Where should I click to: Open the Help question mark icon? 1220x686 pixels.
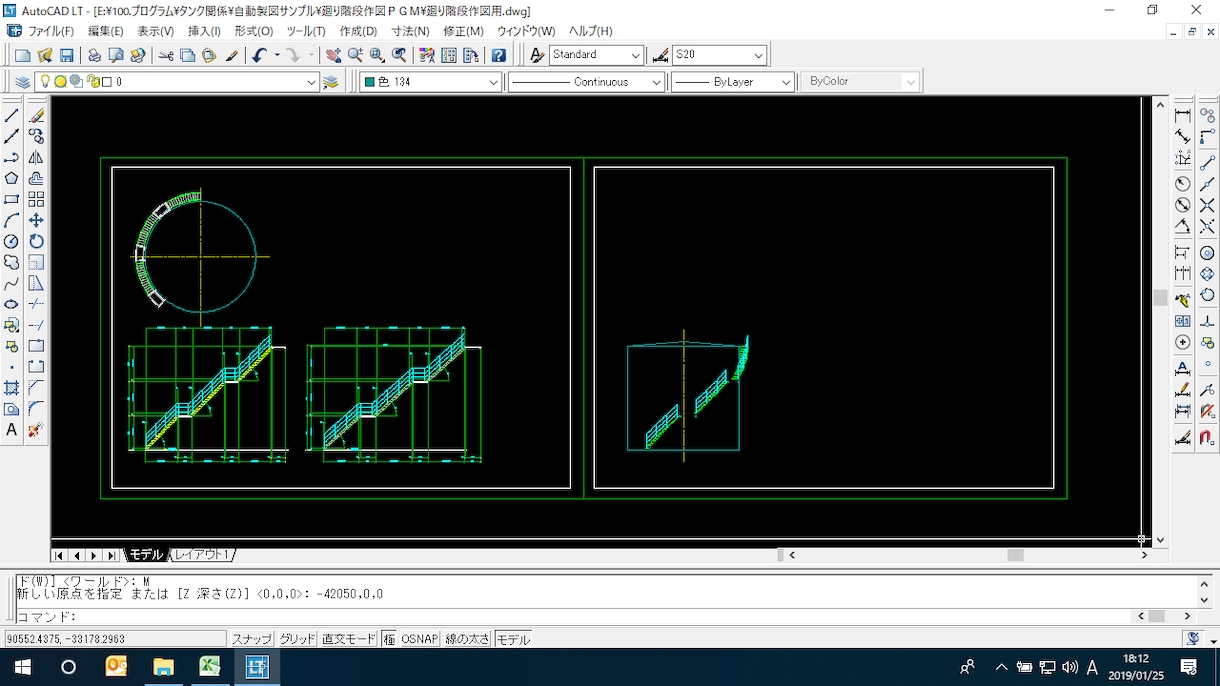point(498,55)
